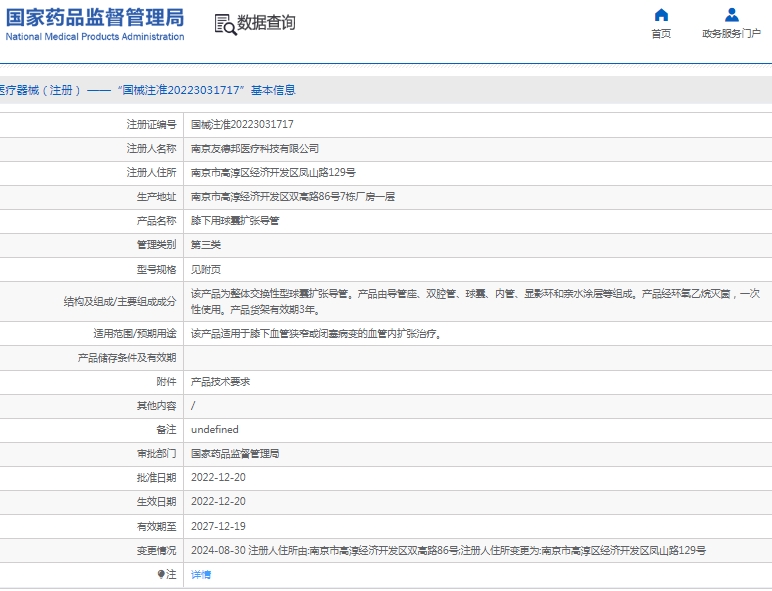The image size is (772, 591).
Task: Click the 有效期至 row label
Action: (x=156, y=526)
